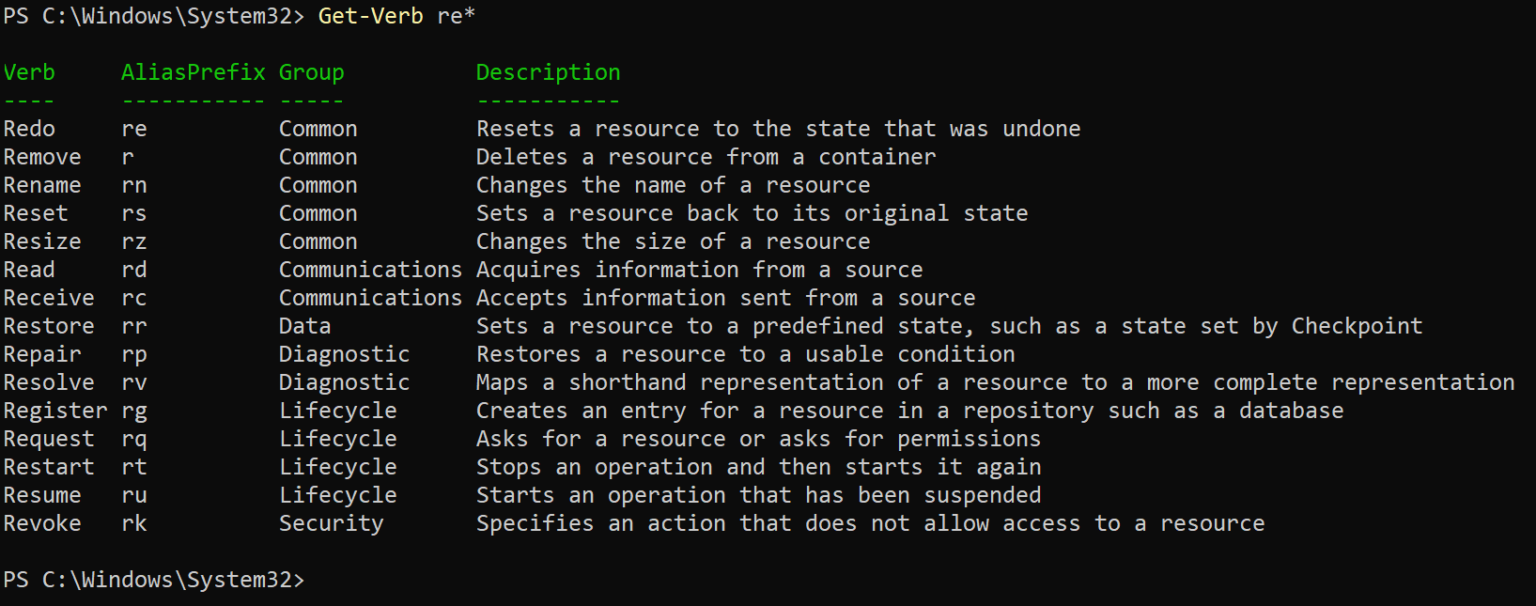Click the Verb column header
Screen dimensions: 1536x606
[x=29, y=73]
